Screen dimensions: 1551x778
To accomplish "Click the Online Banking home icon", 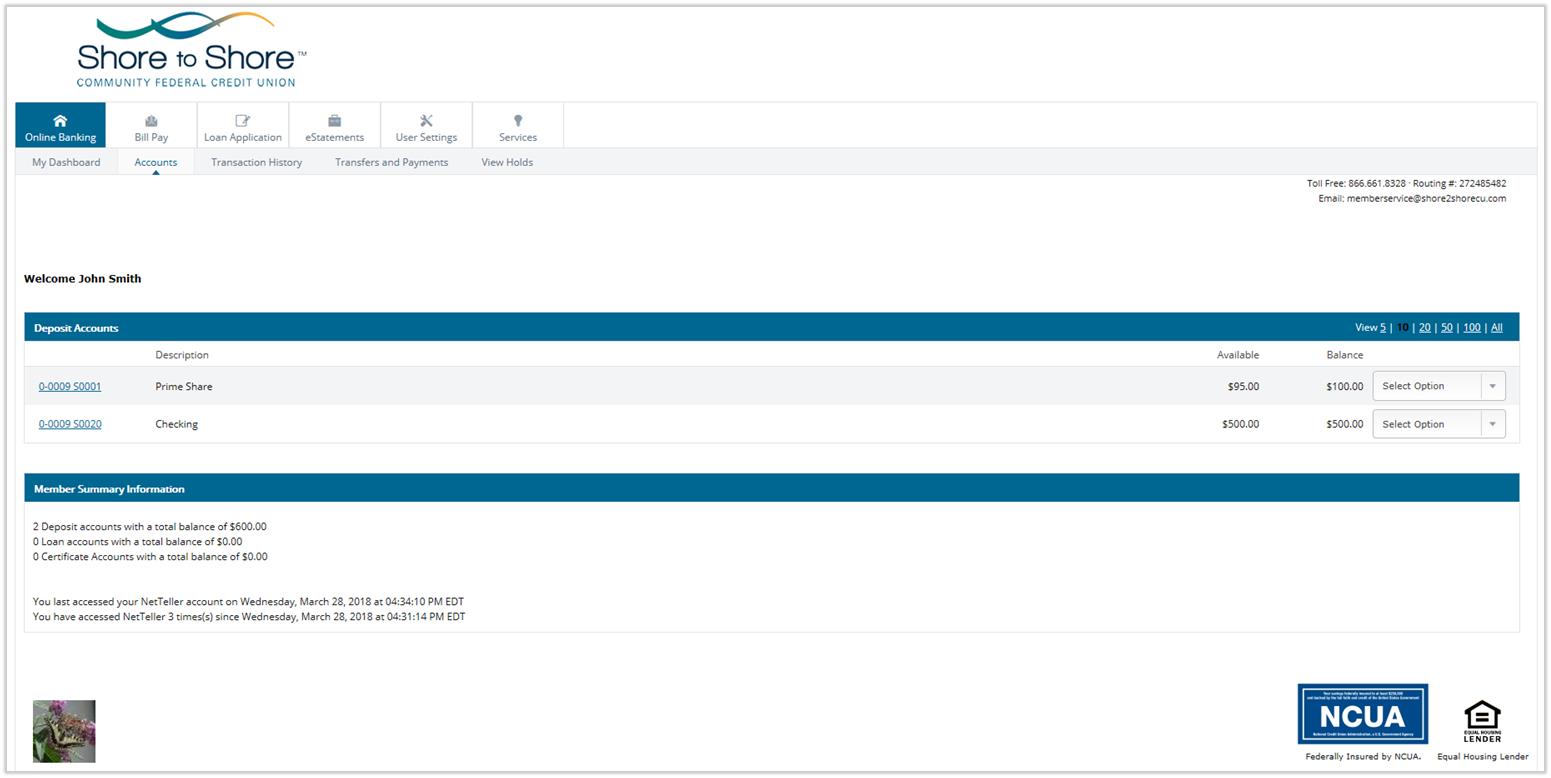I will point(60,120).
